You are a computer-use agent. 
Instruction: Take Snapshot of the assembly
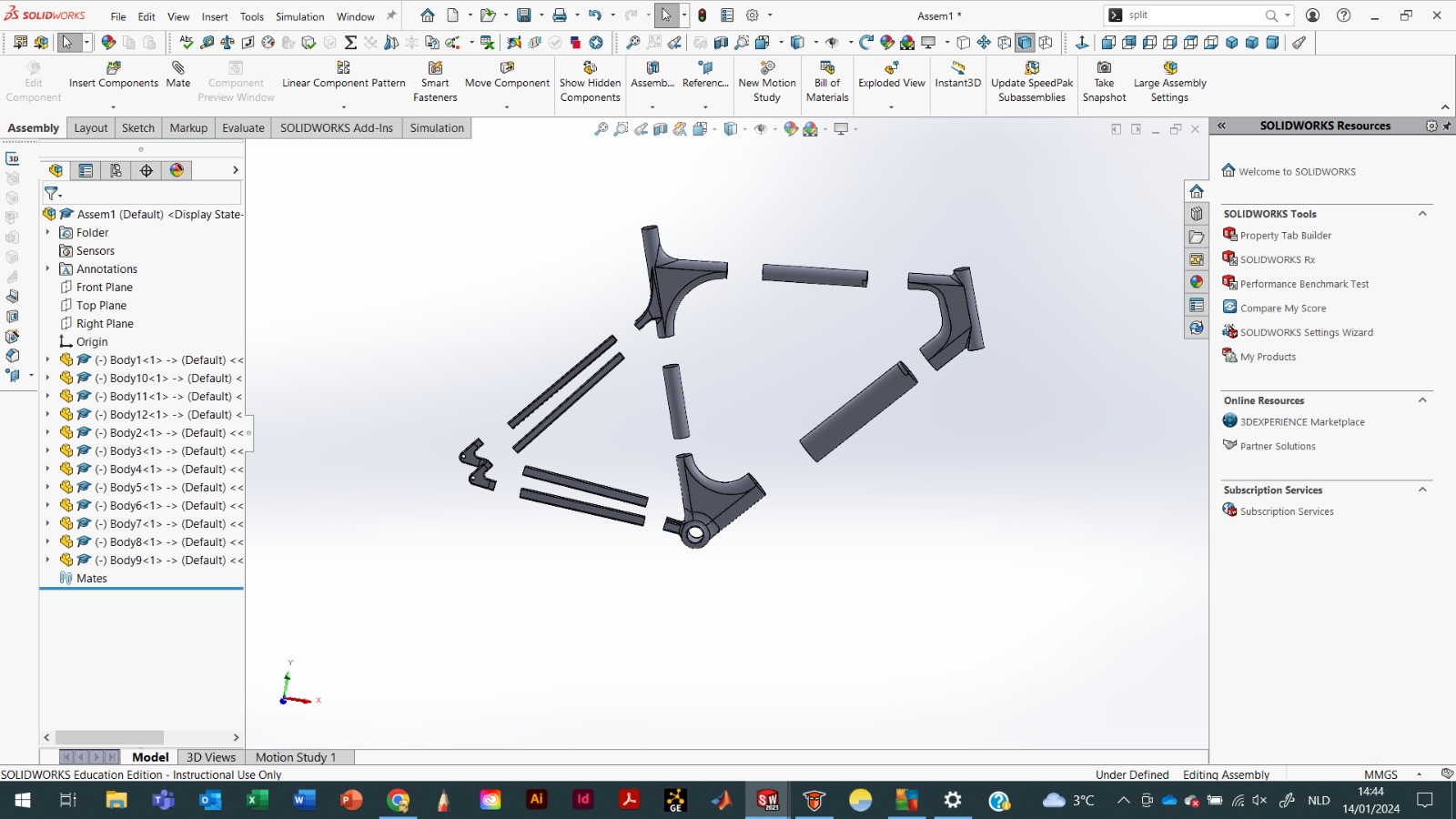[x=1104, y=82]
